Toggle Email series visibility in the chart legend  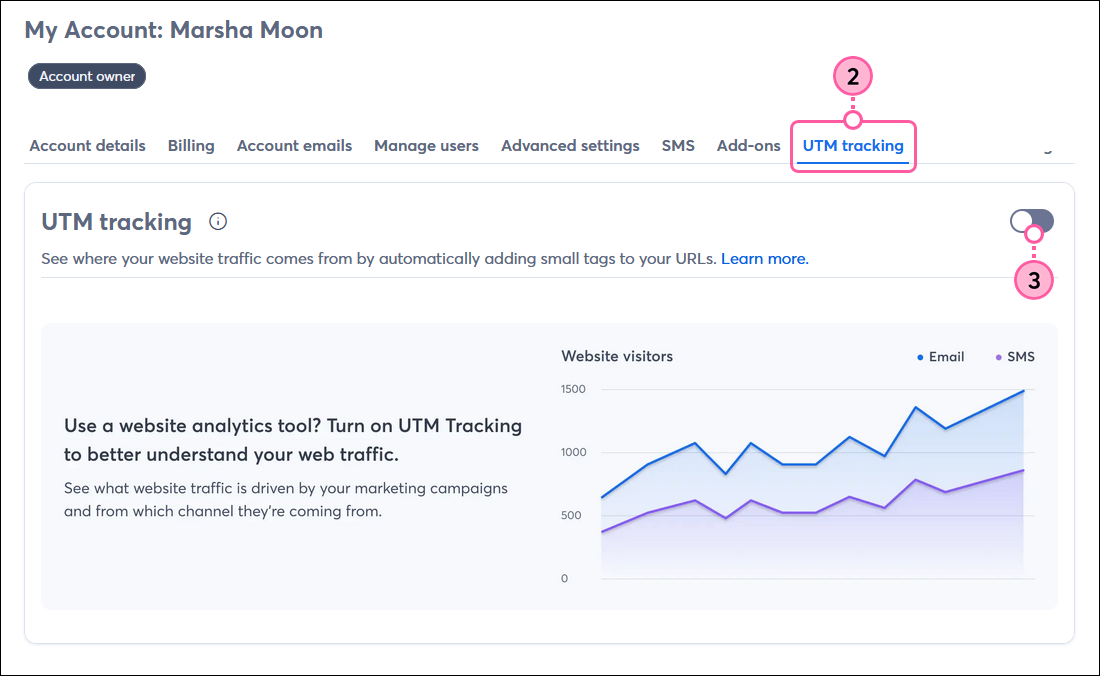coord(940,356)
